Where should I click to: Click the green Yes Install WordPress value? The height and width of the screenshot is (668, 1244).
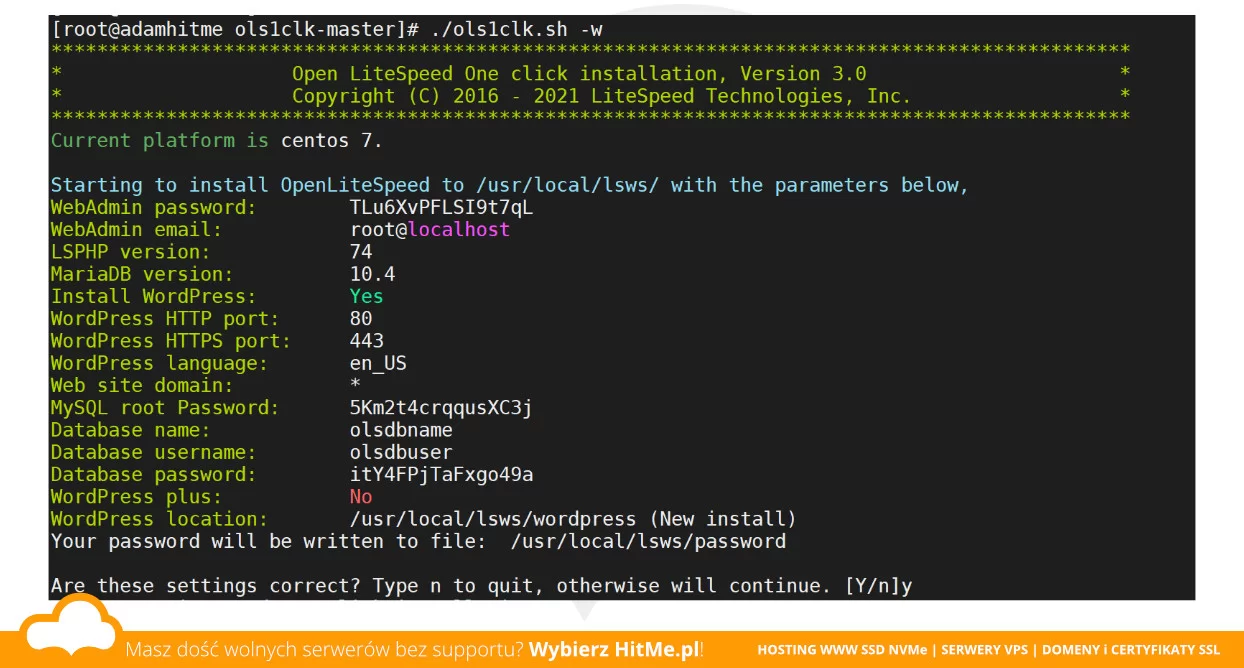[x=366, y=297]
